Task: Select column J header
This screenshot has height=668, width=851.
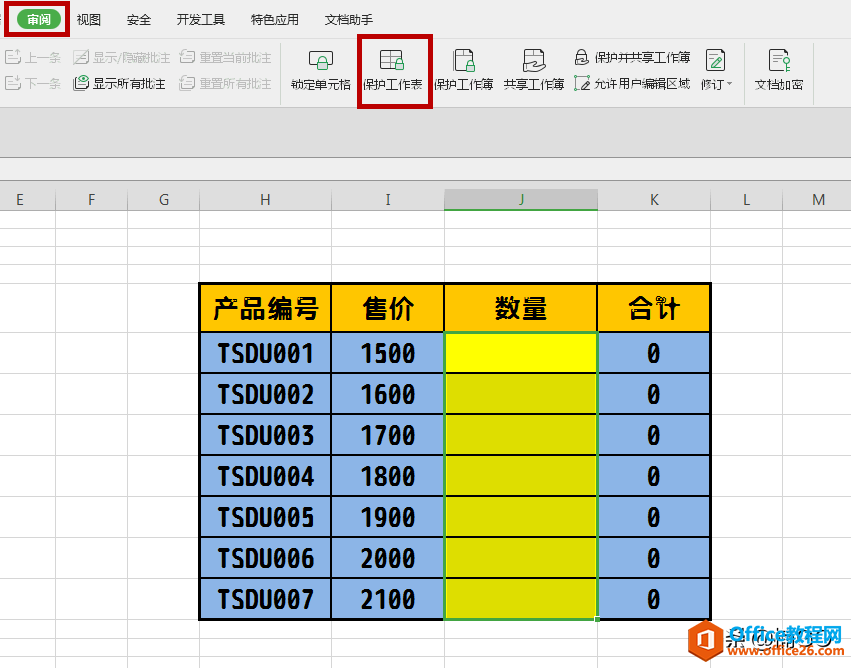Action: 521,200
